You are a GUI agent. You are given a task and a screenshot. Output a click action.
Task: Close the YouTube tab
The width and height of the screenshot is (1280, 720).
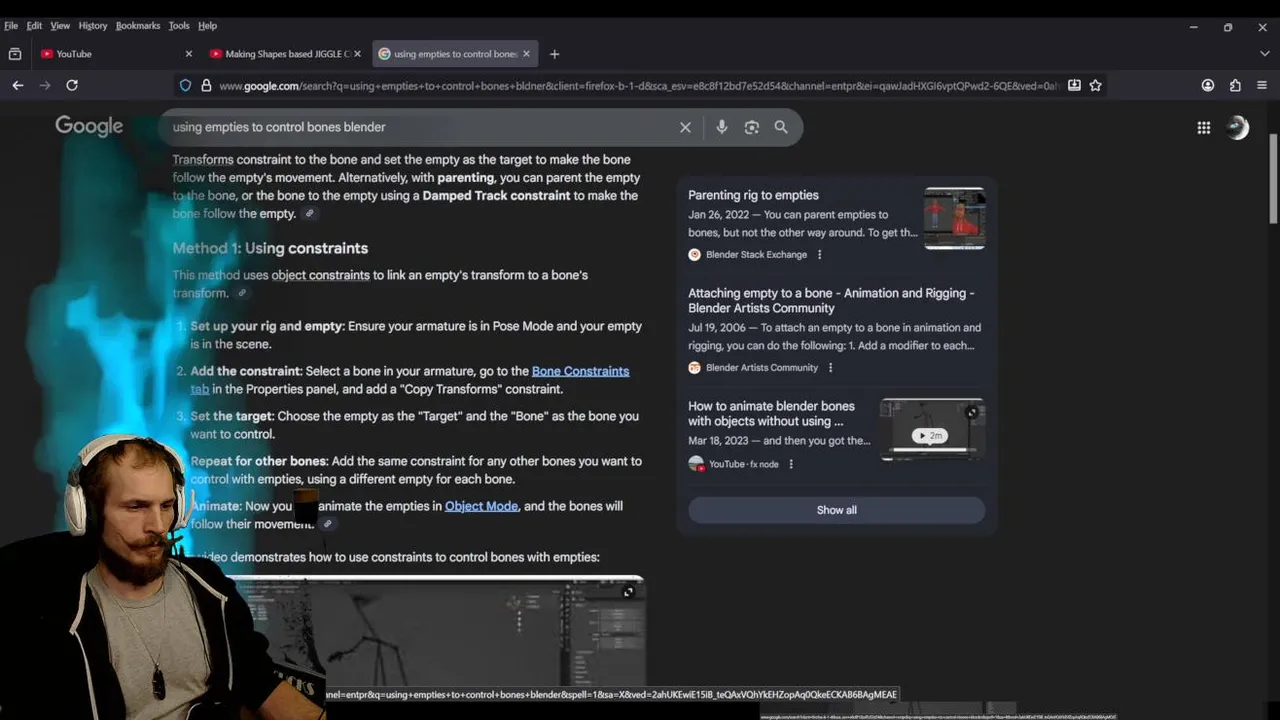(189, 54)
